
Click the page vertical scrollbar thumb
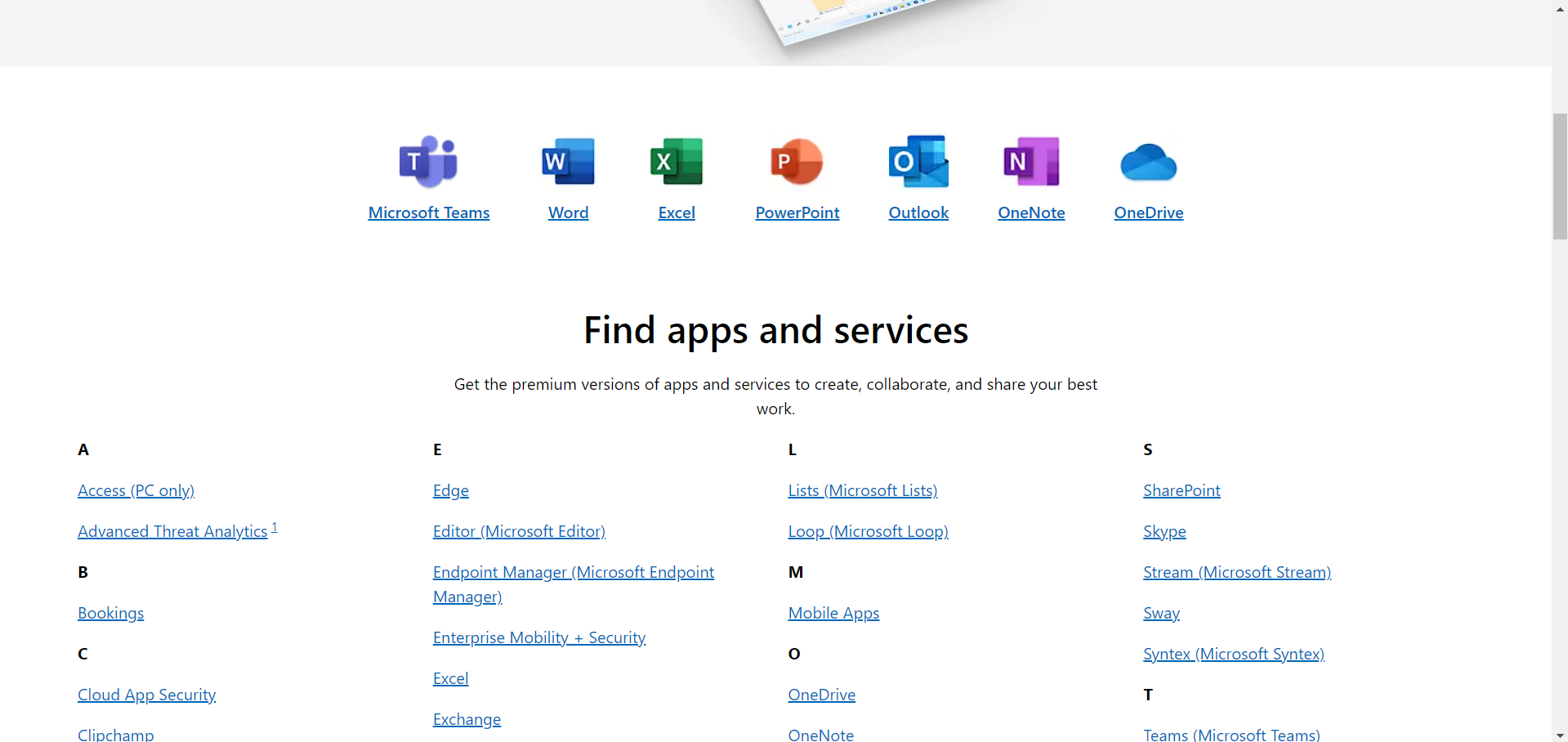[1560, 177]
